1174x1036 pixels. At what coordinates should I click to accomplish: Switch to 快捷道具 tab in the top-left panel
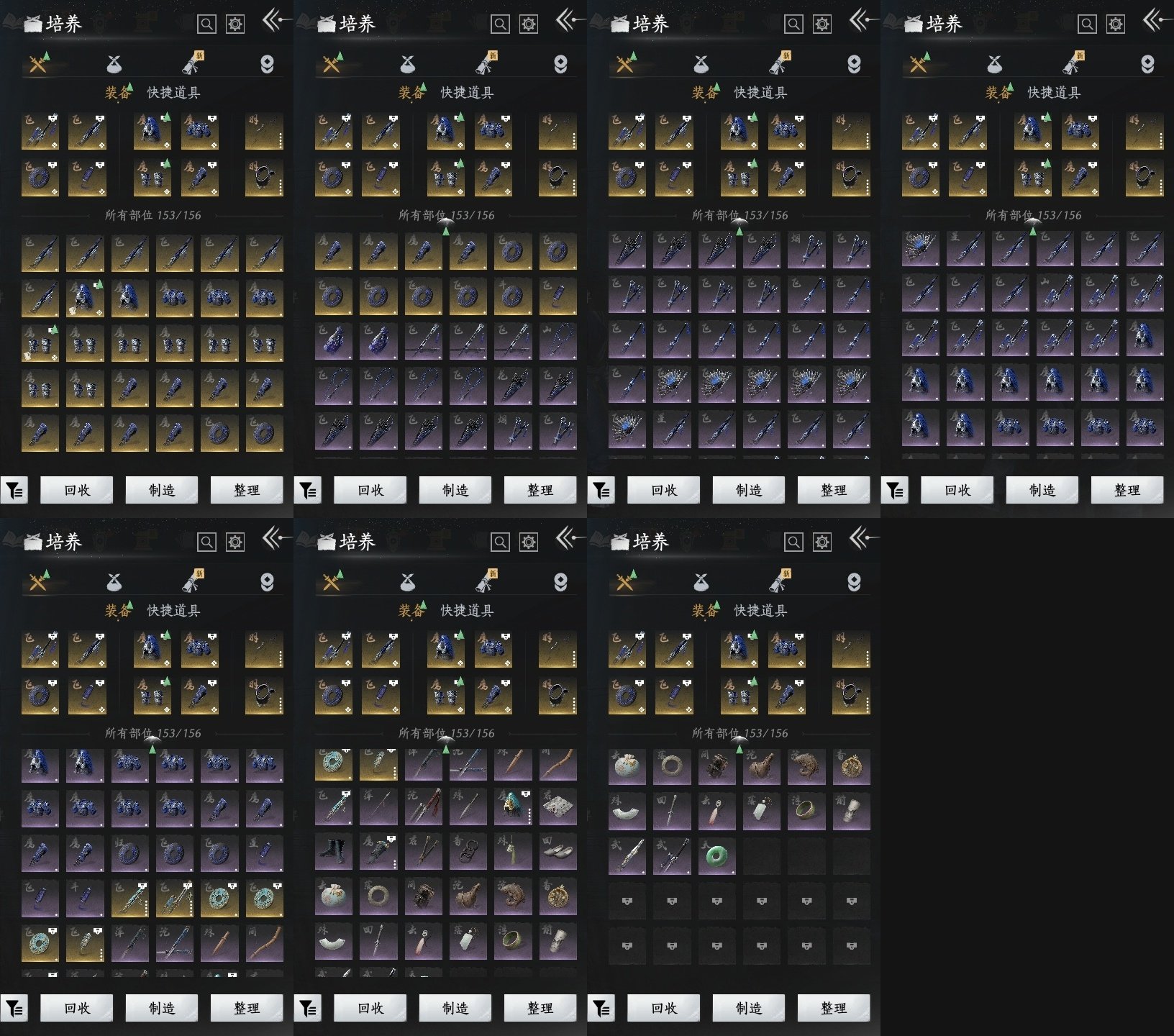(x=173, y=93)
